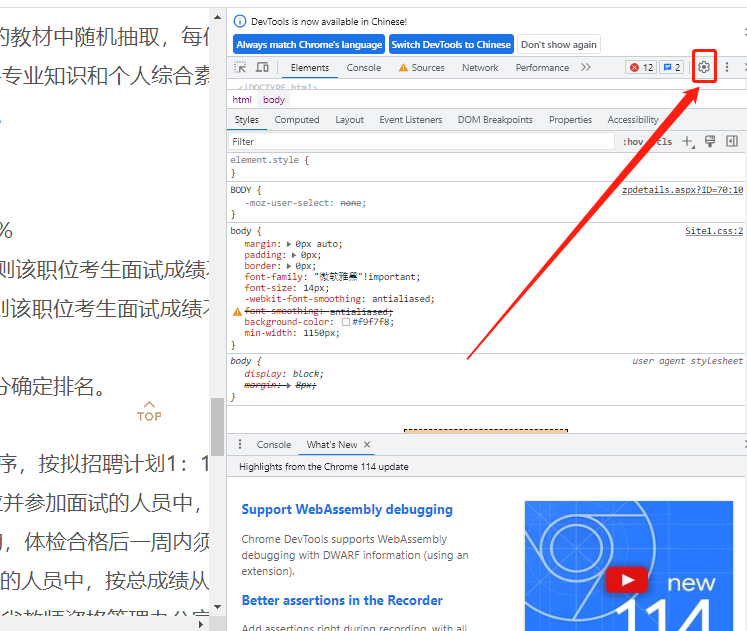The width and height of the screenshot is (747, 631).
Task: Open the zpdetails.aspx?ID=70:10 source link
Action: tap(682, 190)
